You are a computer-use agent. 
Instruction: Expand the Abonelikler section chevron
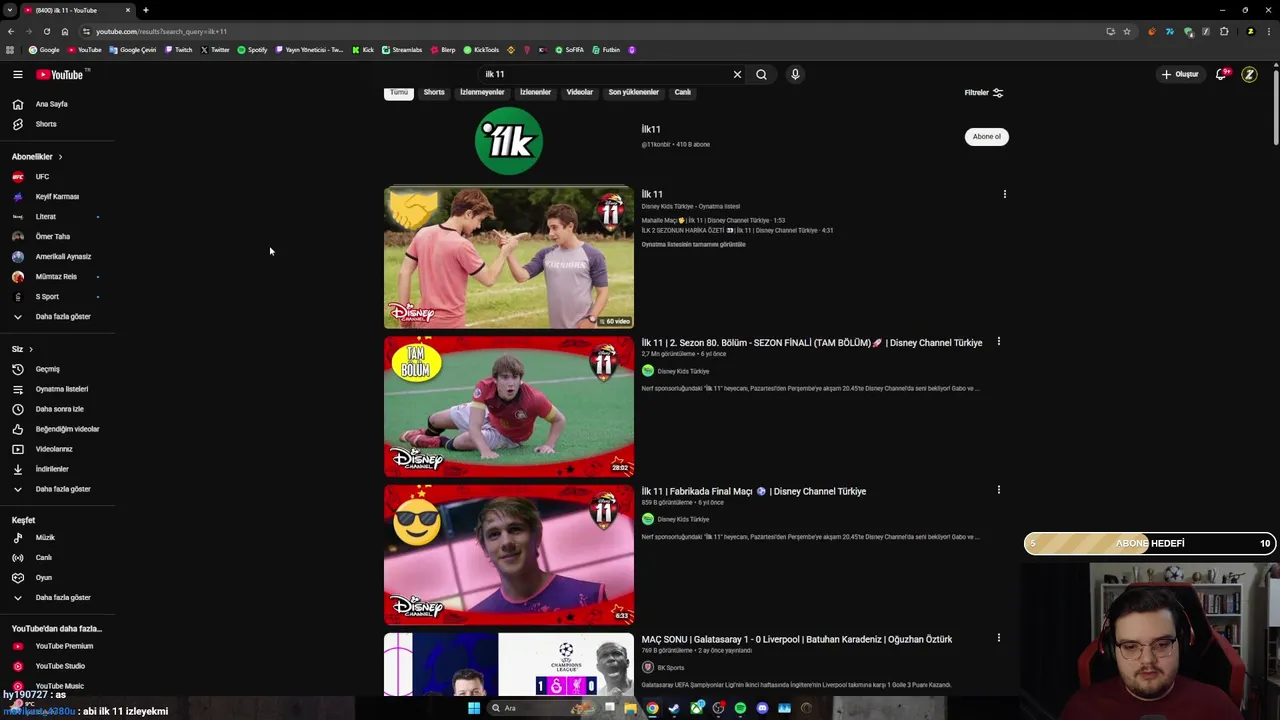[x=60, y=157]
